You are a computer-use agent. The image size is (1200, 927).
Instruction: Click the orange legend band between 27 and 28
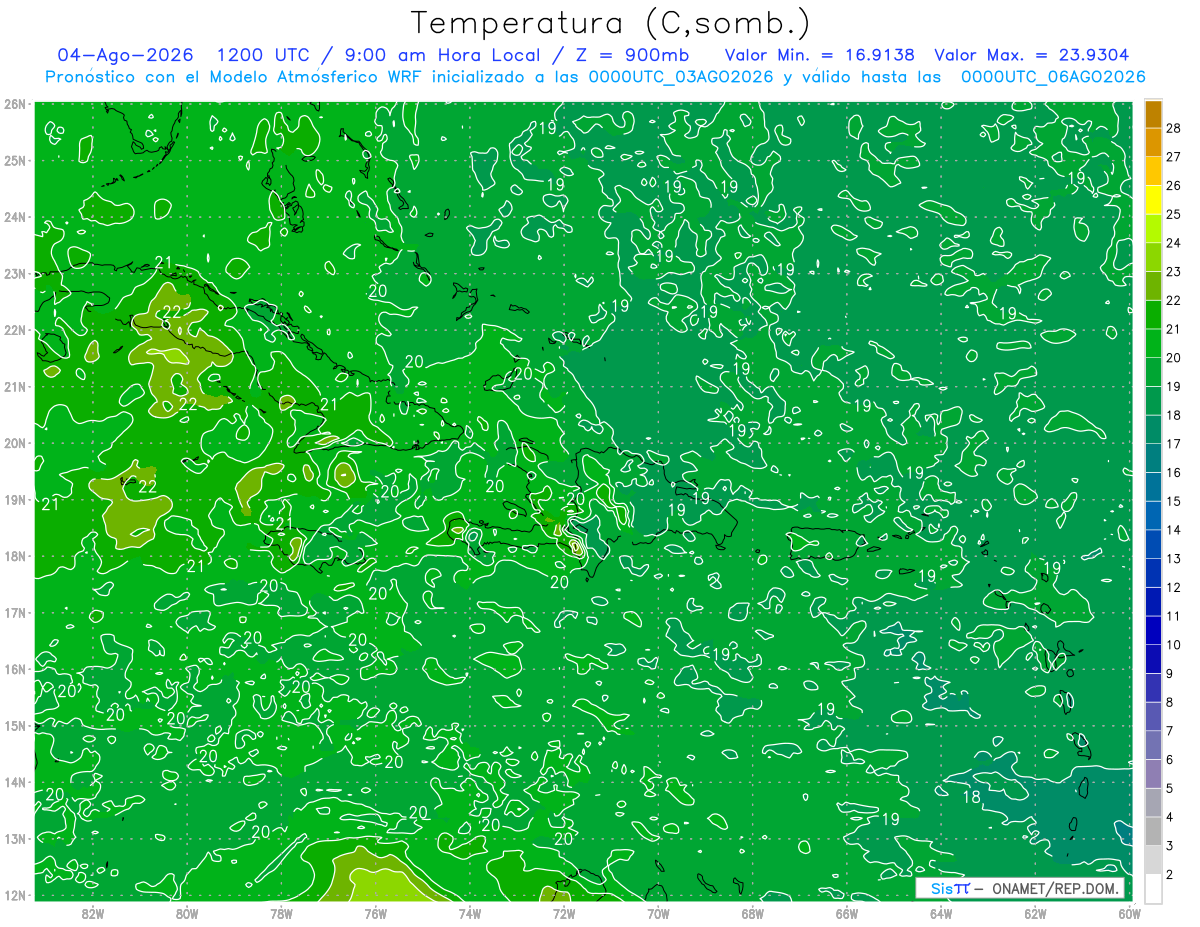1153,142
